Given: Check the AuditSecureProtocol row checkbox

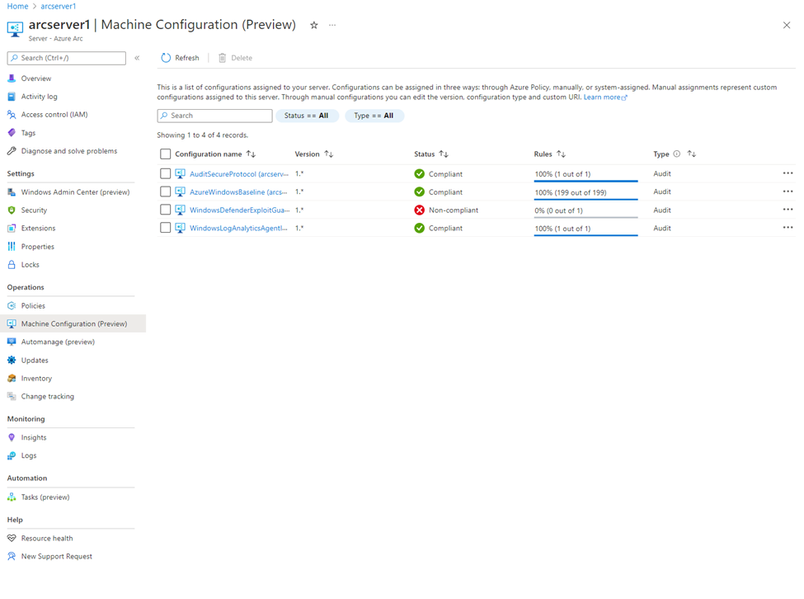Looking at the screenshot, I should click(165, 174).
